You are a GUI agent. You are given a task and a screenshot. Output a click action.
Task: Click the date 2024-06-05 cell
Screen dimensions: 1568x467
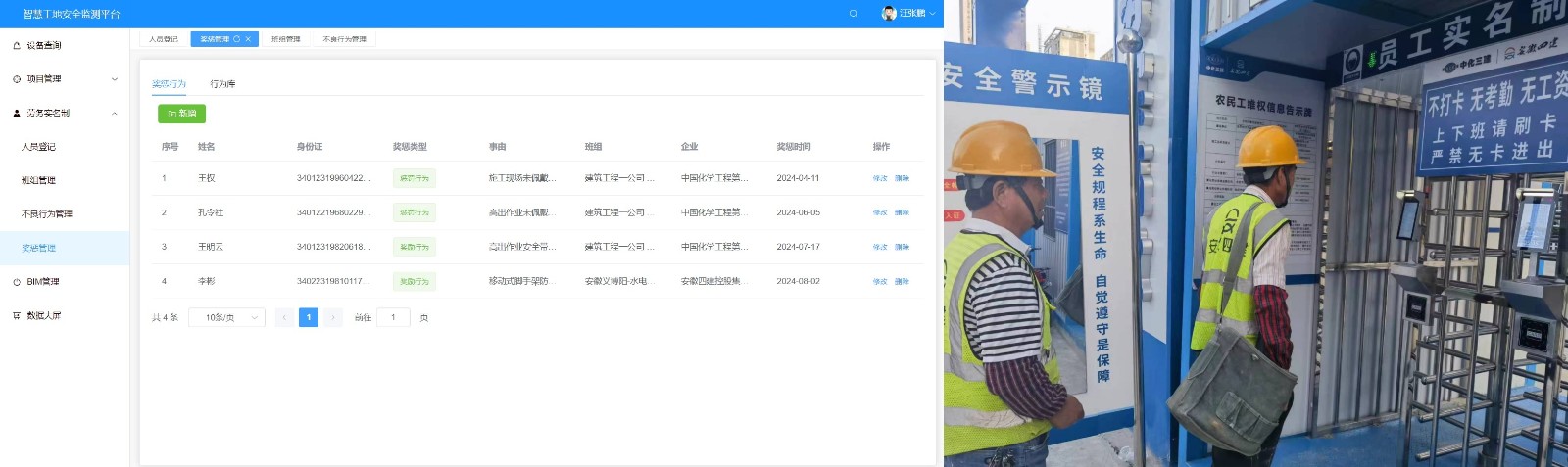click(799, 212)
